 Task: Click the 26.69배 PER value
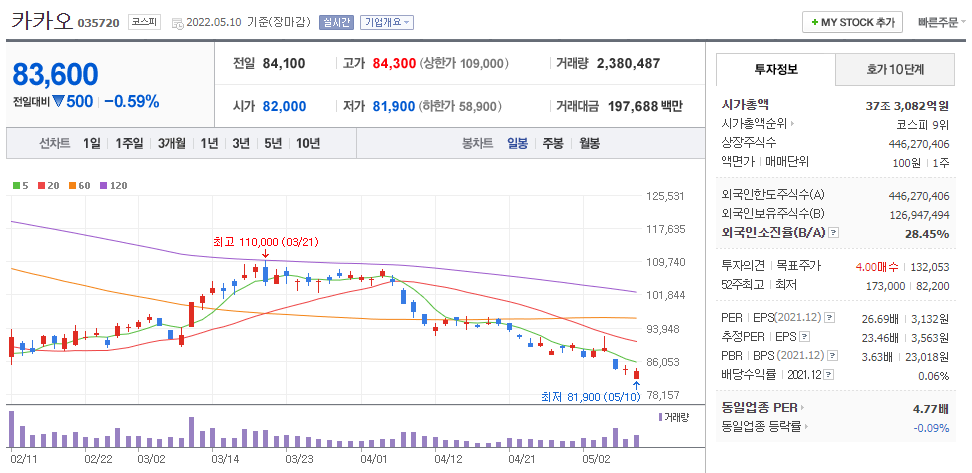click(880, 319)
